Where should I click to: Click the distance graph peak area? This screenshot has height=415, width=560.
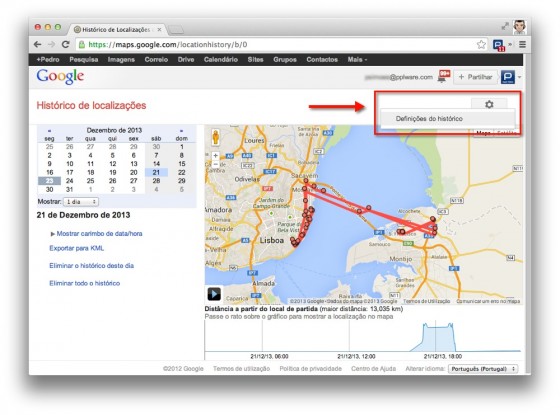[438, 338]
